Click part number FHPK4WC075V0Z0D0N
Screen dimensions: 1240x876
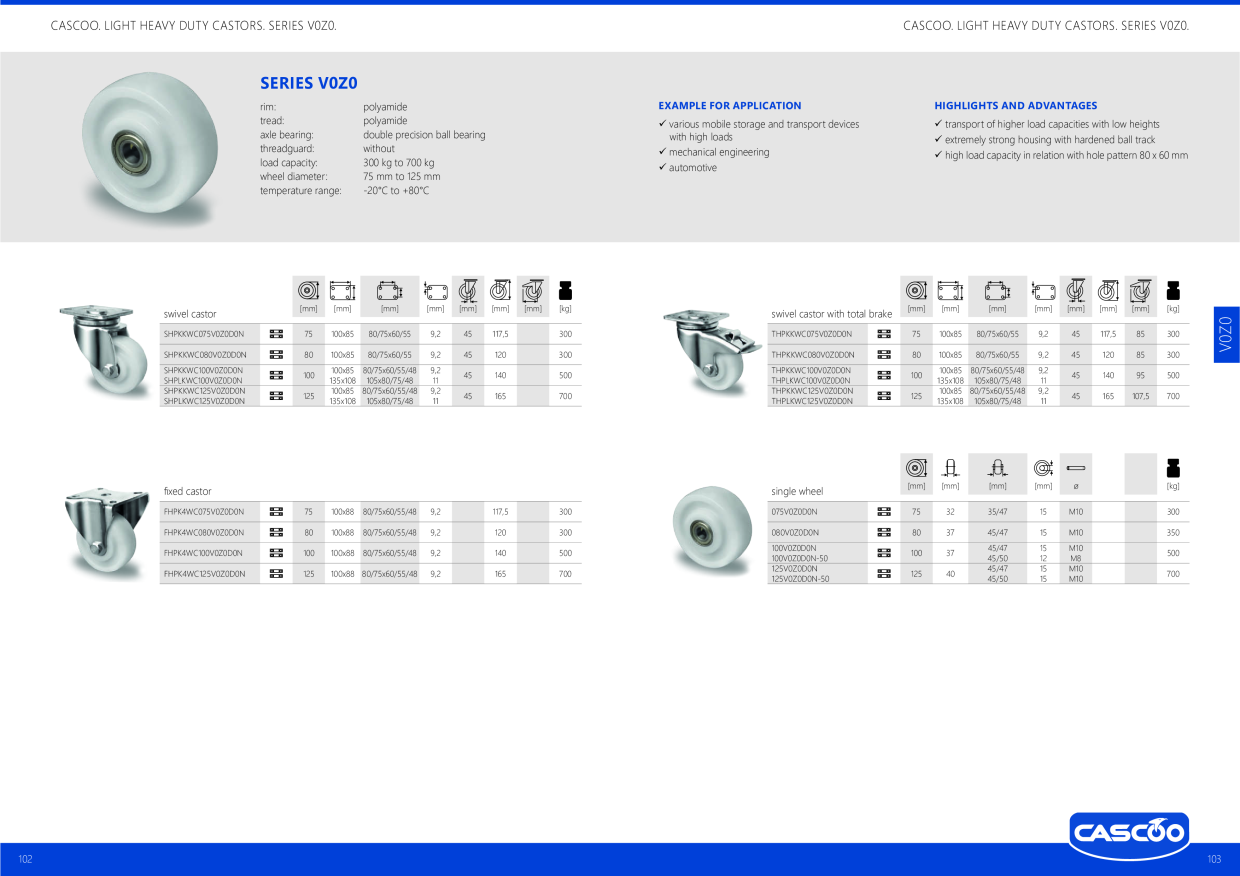click(x=204, y=512)
